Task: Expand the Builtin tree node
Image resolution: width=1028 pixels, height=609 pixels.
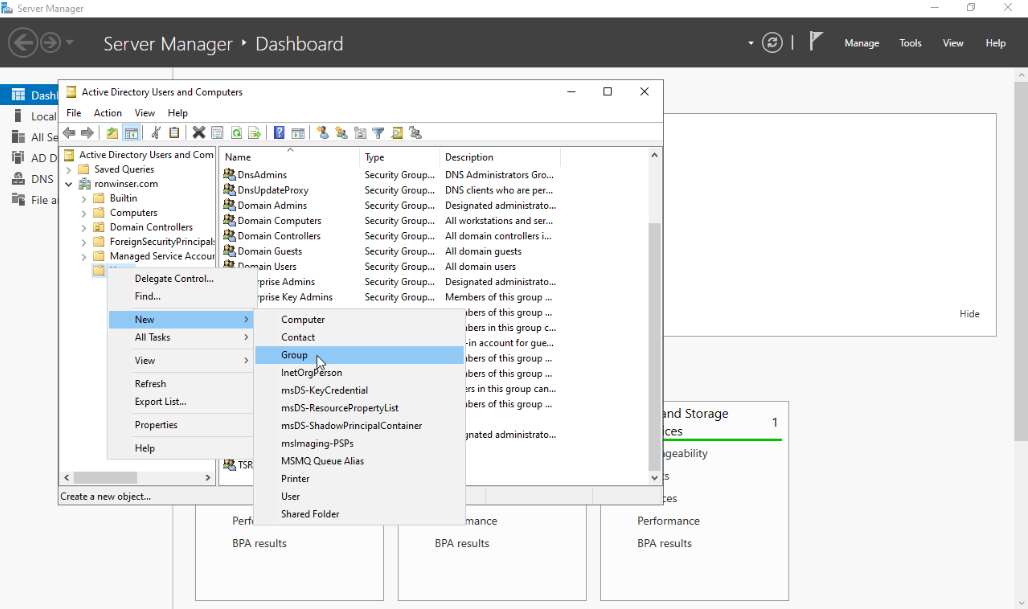Action: tap(84, 199)
